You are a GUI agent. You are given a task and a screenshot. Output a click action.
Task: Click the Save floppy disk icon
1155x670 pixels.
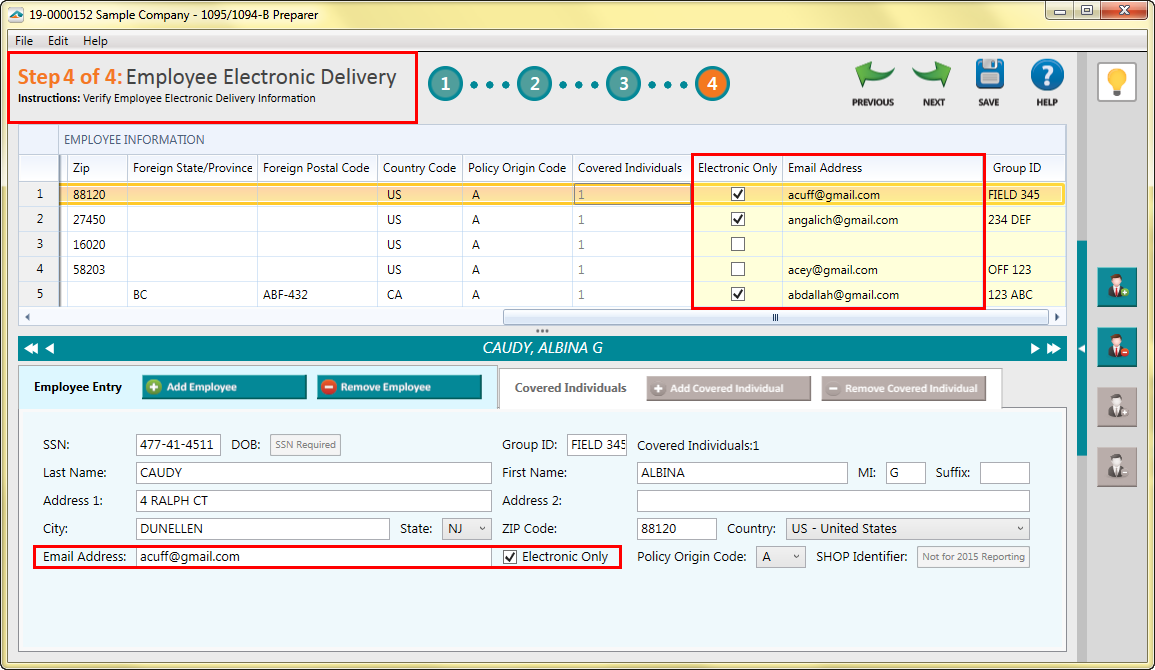989,76
